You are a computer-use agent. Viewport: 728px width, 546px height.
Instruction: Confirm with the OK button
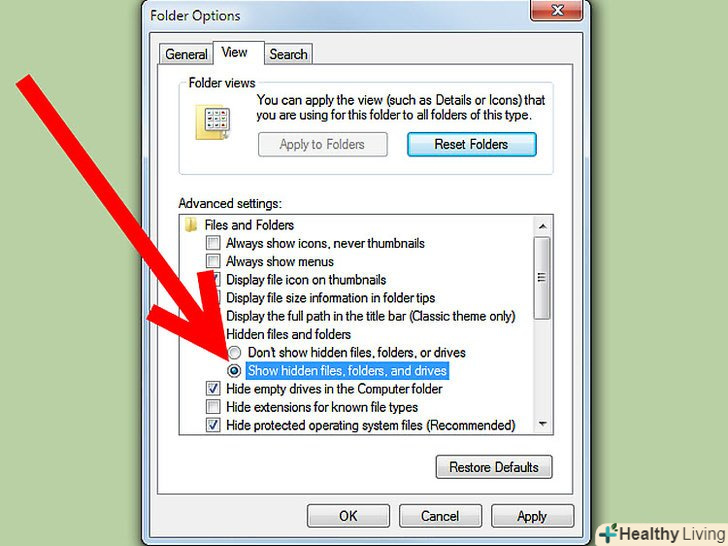point(348,516)
